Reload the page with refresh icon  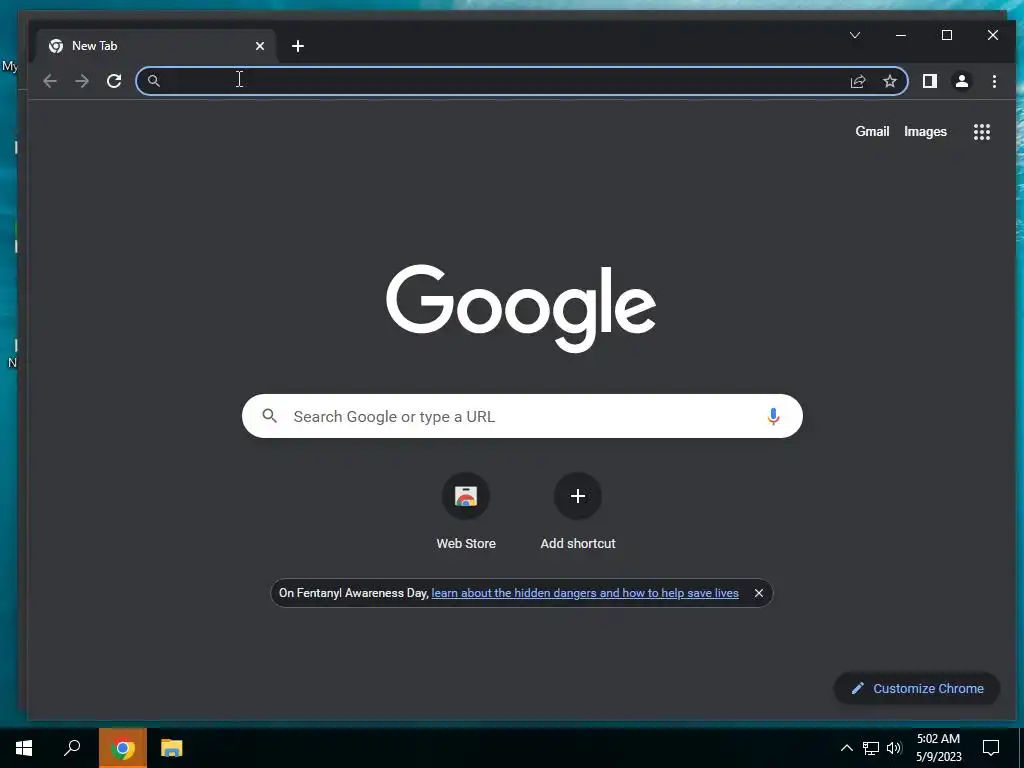click(114, 81)
